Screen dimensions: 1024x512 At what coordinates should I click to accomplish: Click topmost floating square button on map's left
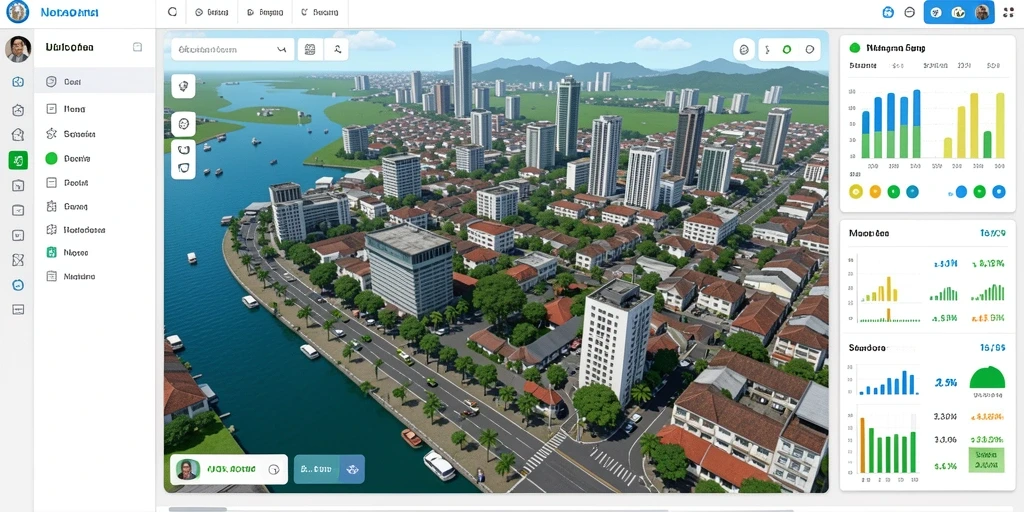tap(184, 86)
